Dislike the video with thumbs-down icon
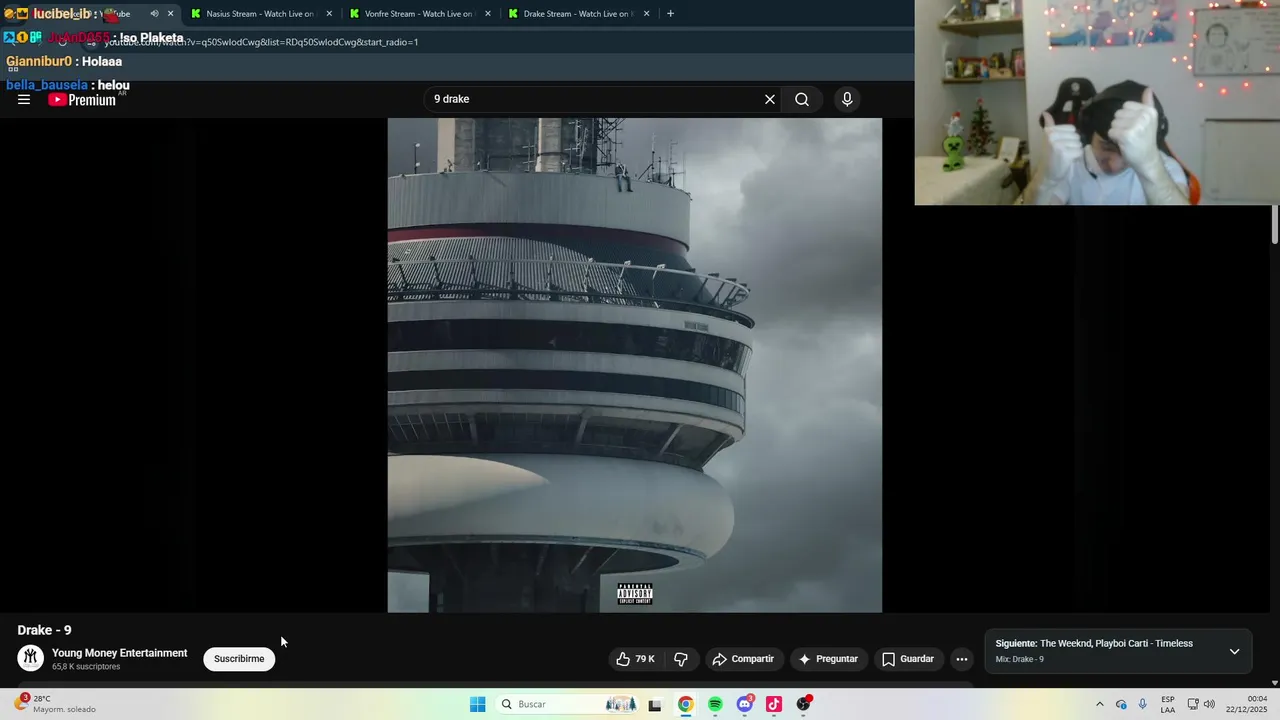 point(681,659)
